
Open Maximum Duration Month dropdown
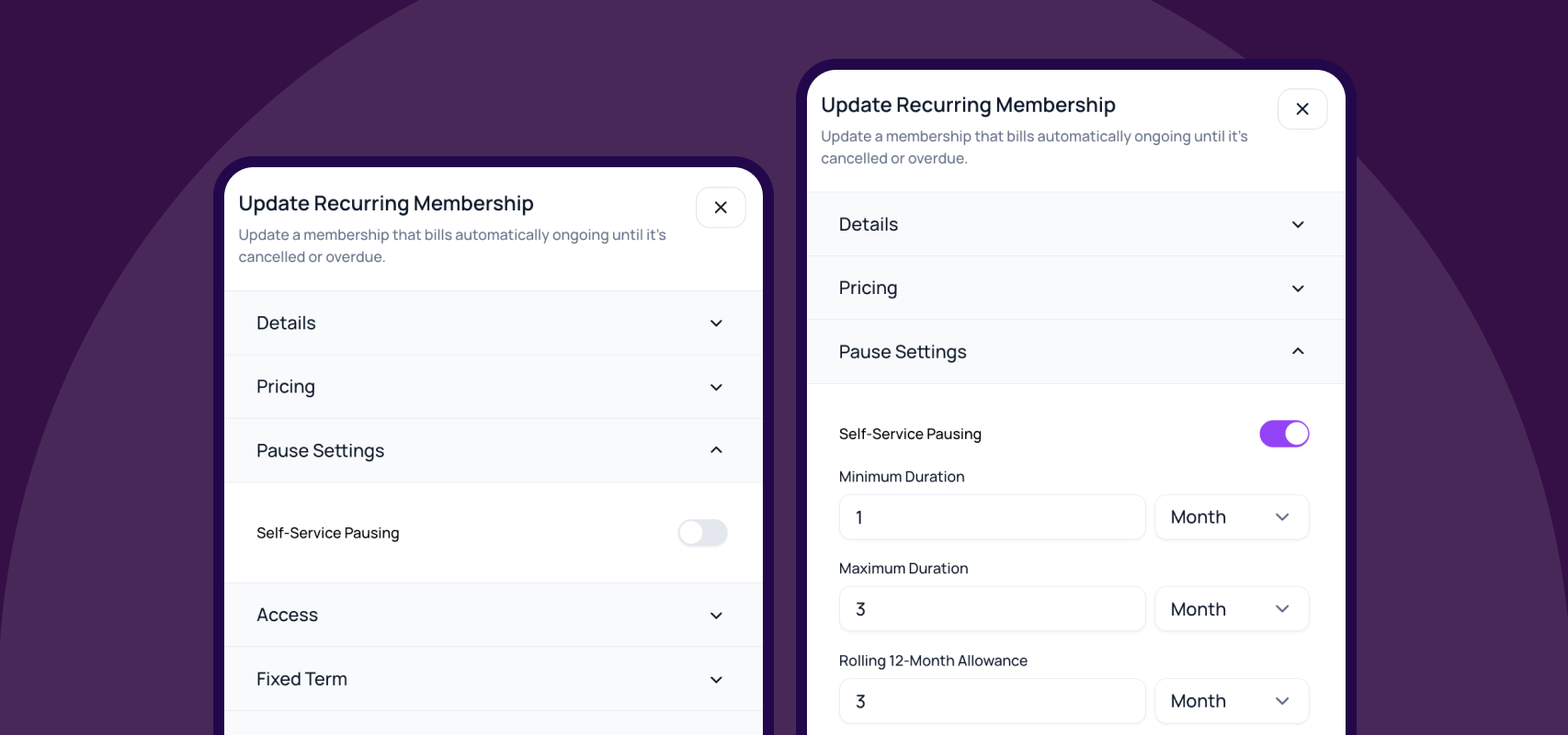pos(1232,609)
